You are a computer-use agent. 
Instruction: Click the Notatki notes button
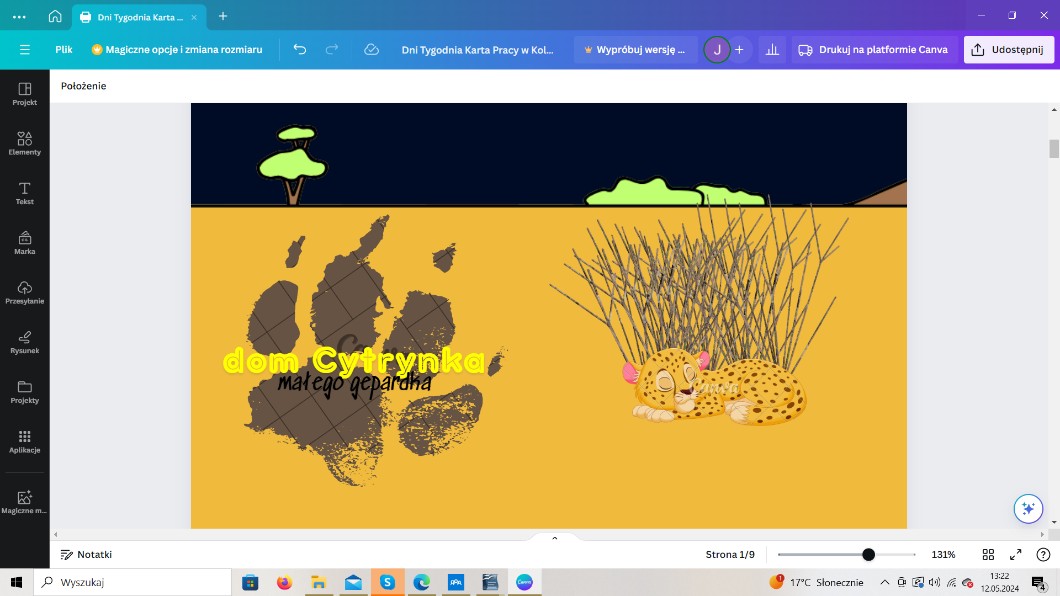pos(86,554)
